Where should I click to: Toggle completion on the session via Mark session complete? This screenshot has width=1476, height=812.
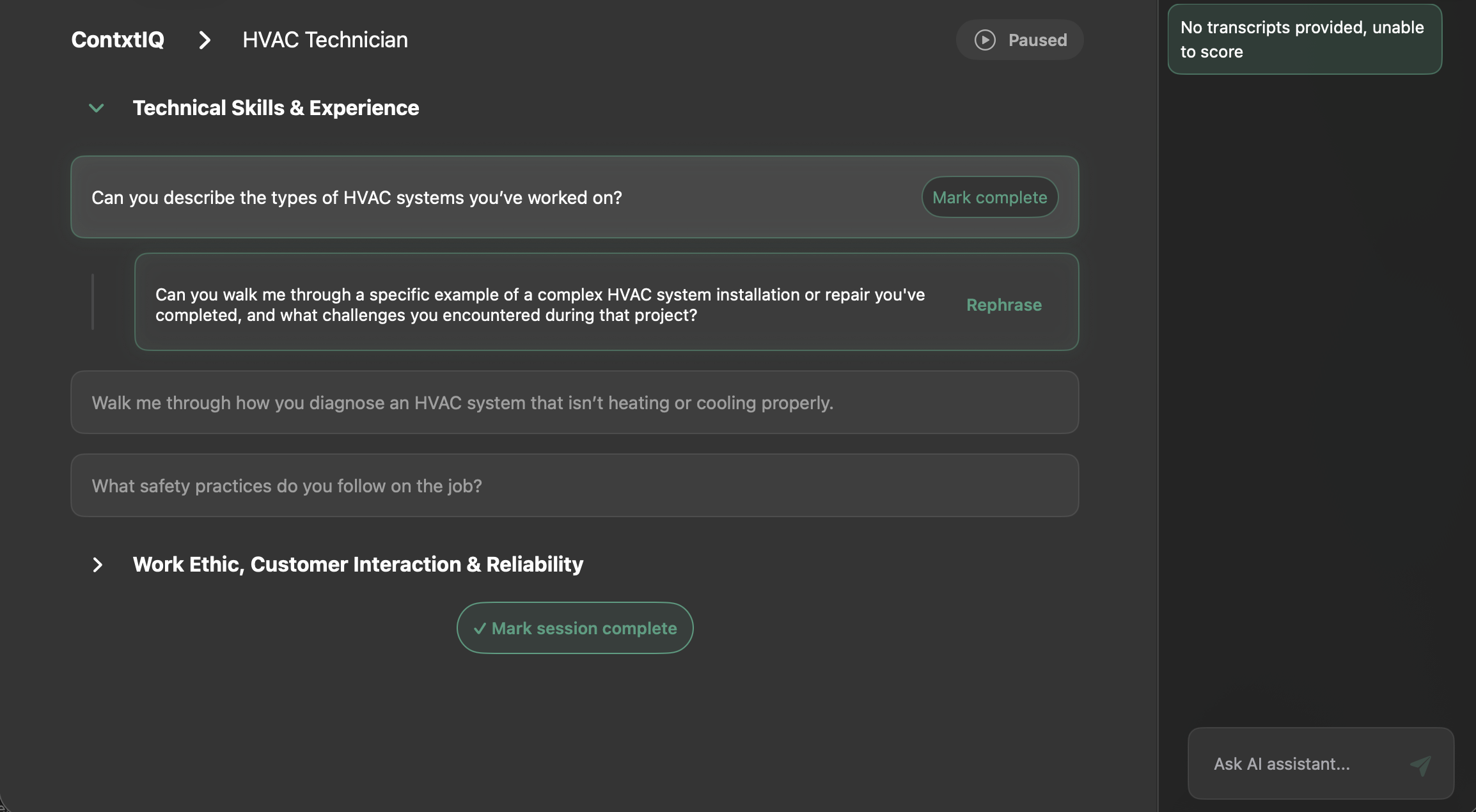(574, 628)
